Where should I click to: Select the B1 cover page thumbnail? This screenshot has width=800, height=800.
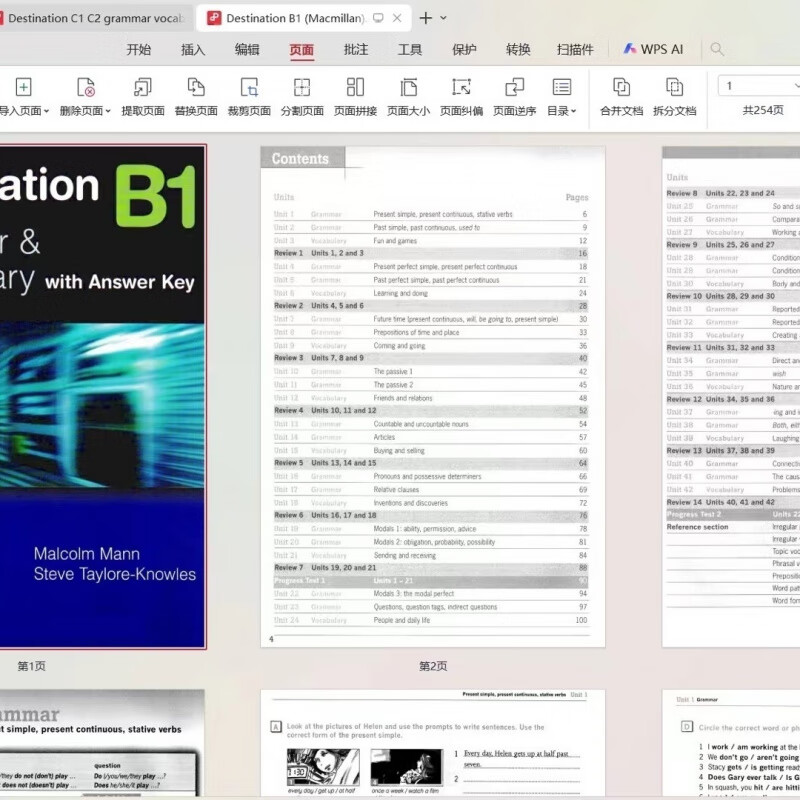102,397
